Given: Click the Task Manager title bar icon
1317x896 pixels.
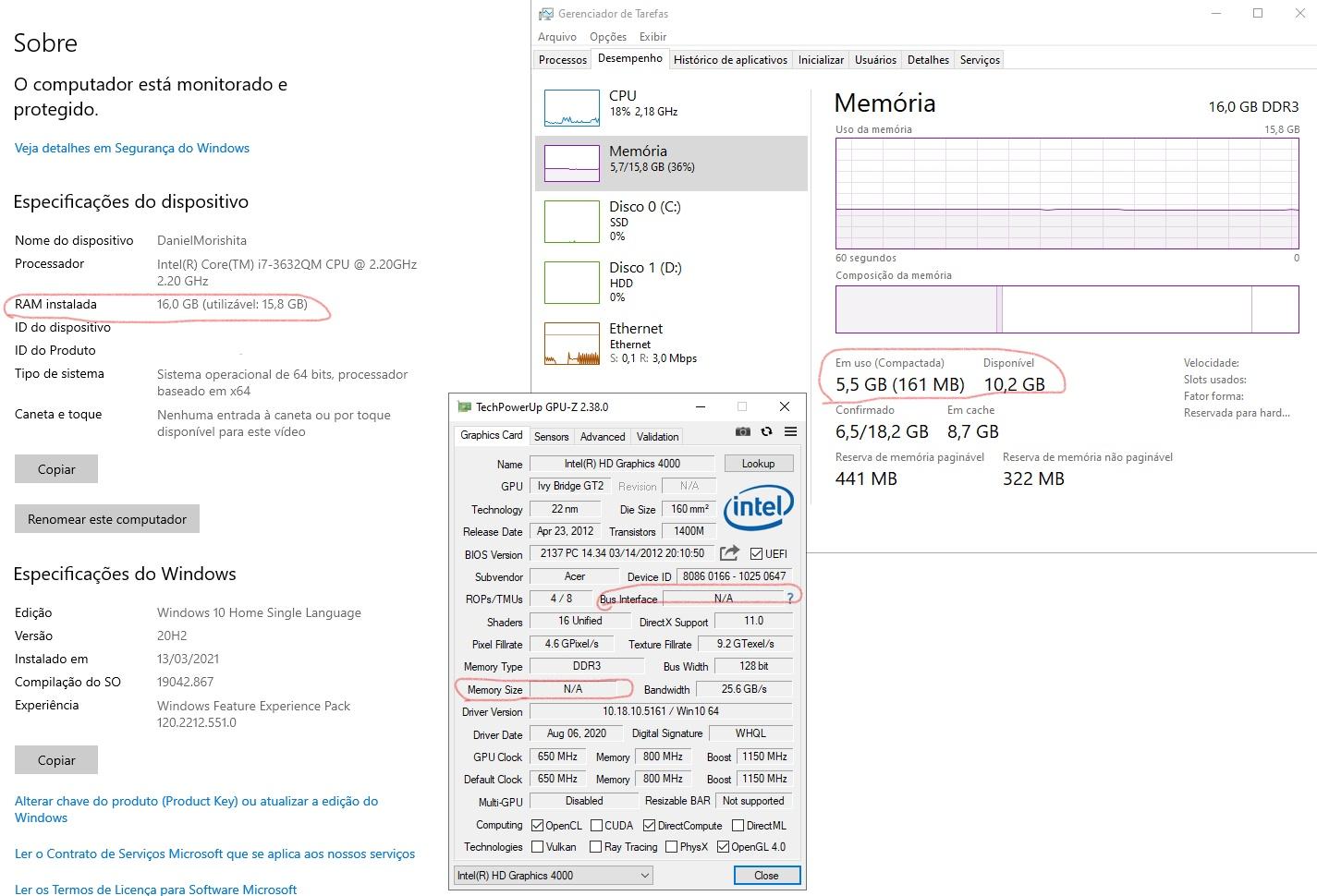Looking at the screenshot, I should (x=546, y=14).
